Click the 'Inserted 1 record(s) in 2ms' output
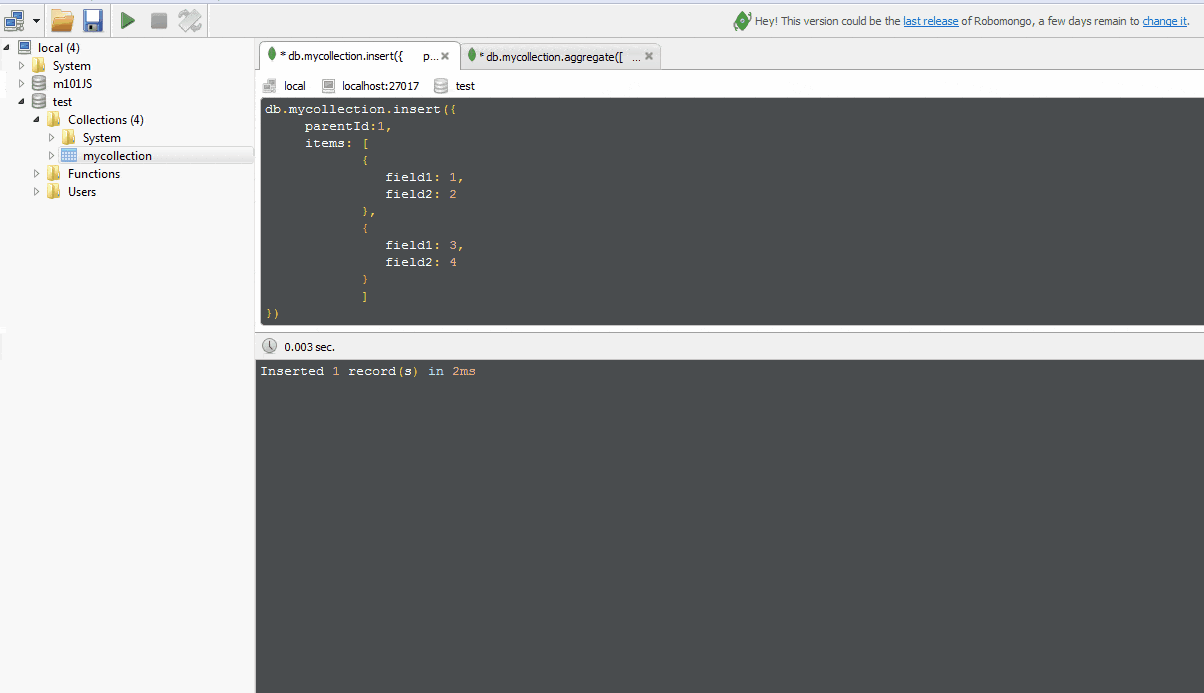 (x=368, y=371)
